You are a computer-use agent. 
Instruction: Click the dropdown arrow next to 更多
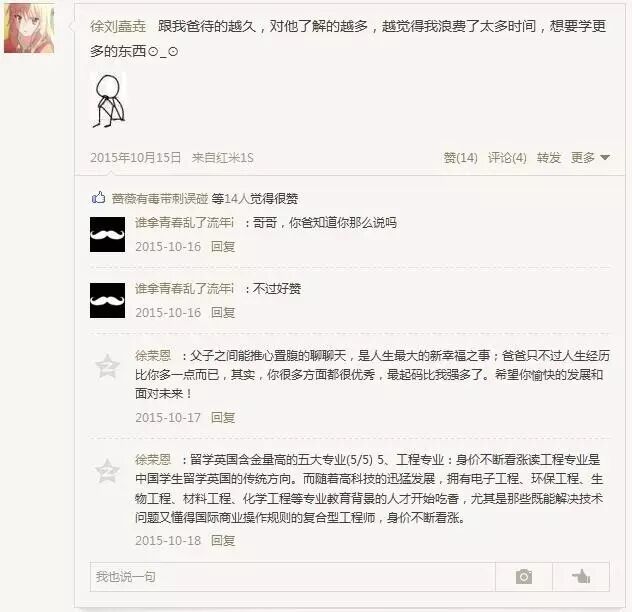[x=604, y=158]
